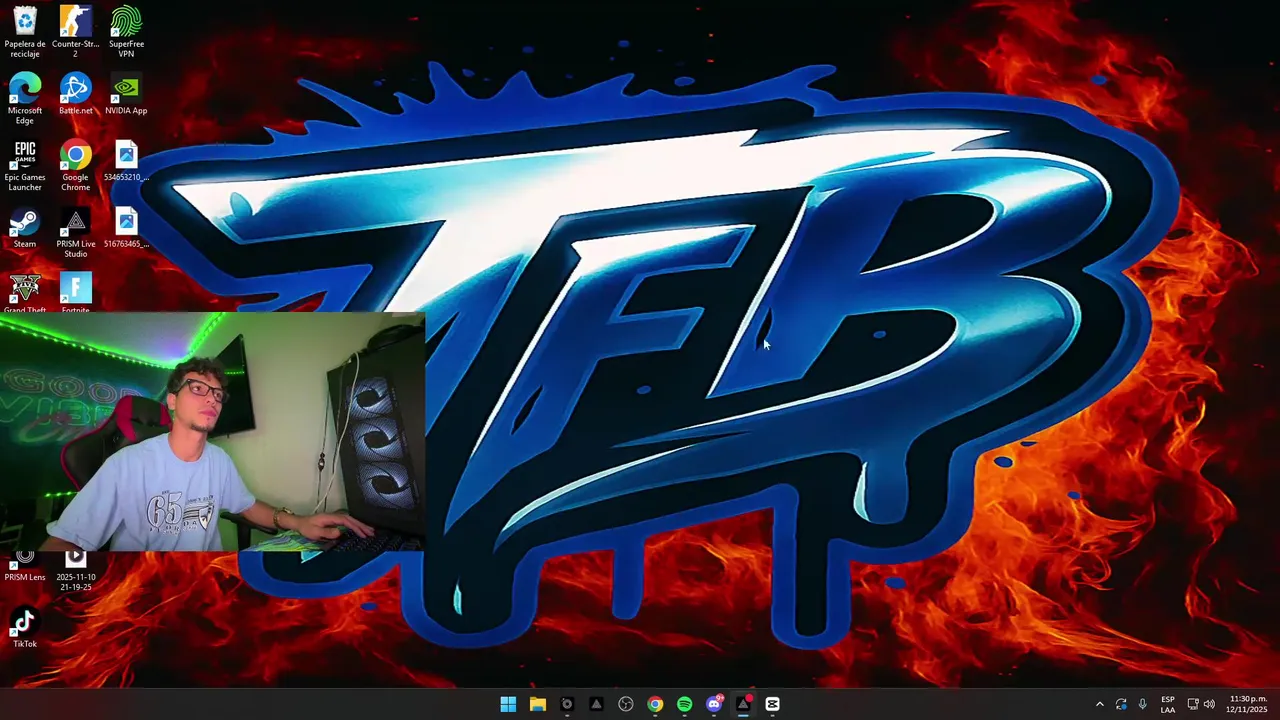Show hidden system tray icons
This screenshot has height=720, width=1280.
[x=1100, y=704]
